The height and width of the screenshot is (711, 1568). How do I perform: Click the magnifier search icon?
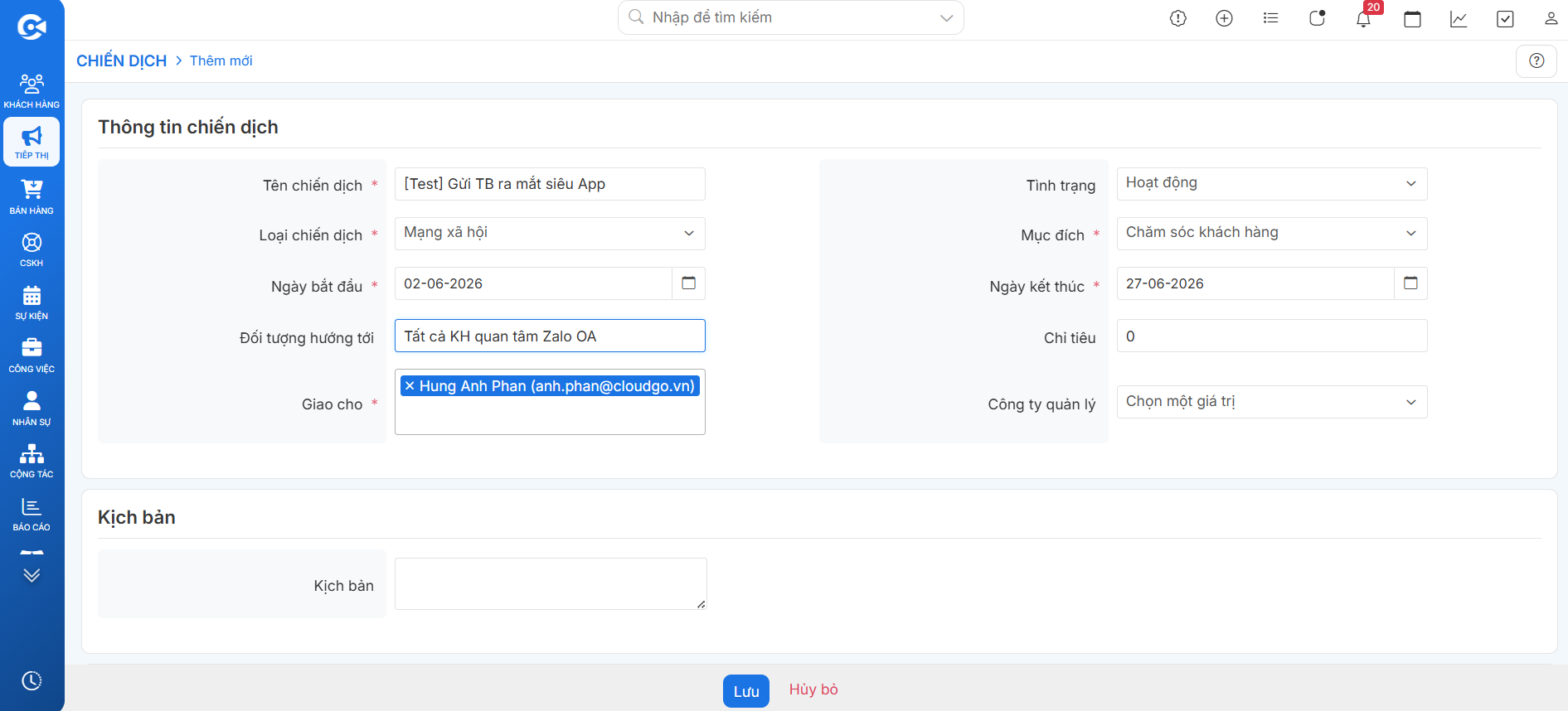coord(636,17)
